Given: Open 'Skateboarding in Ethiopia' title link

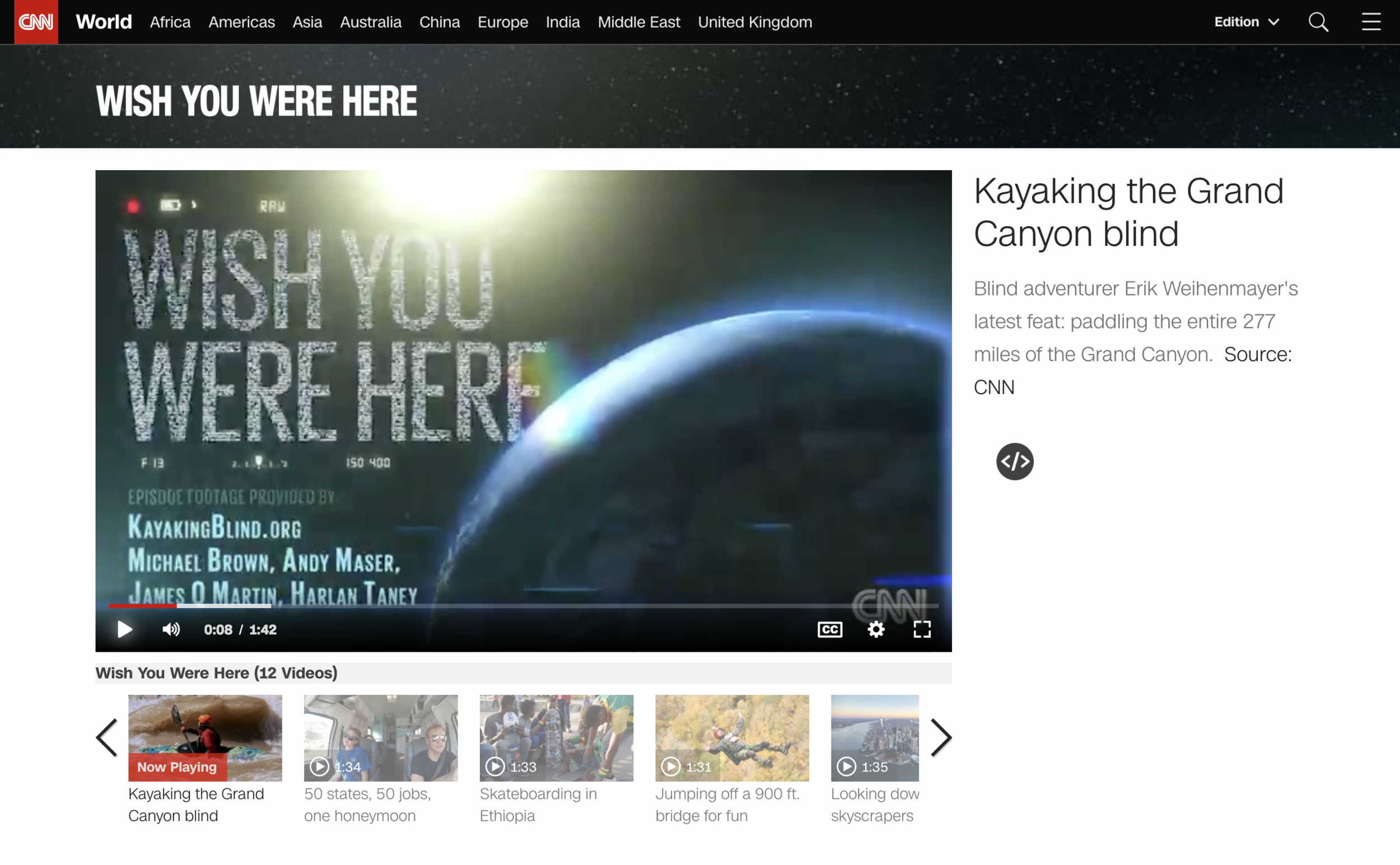Looking at the screenshot, I should pos(538,805).
